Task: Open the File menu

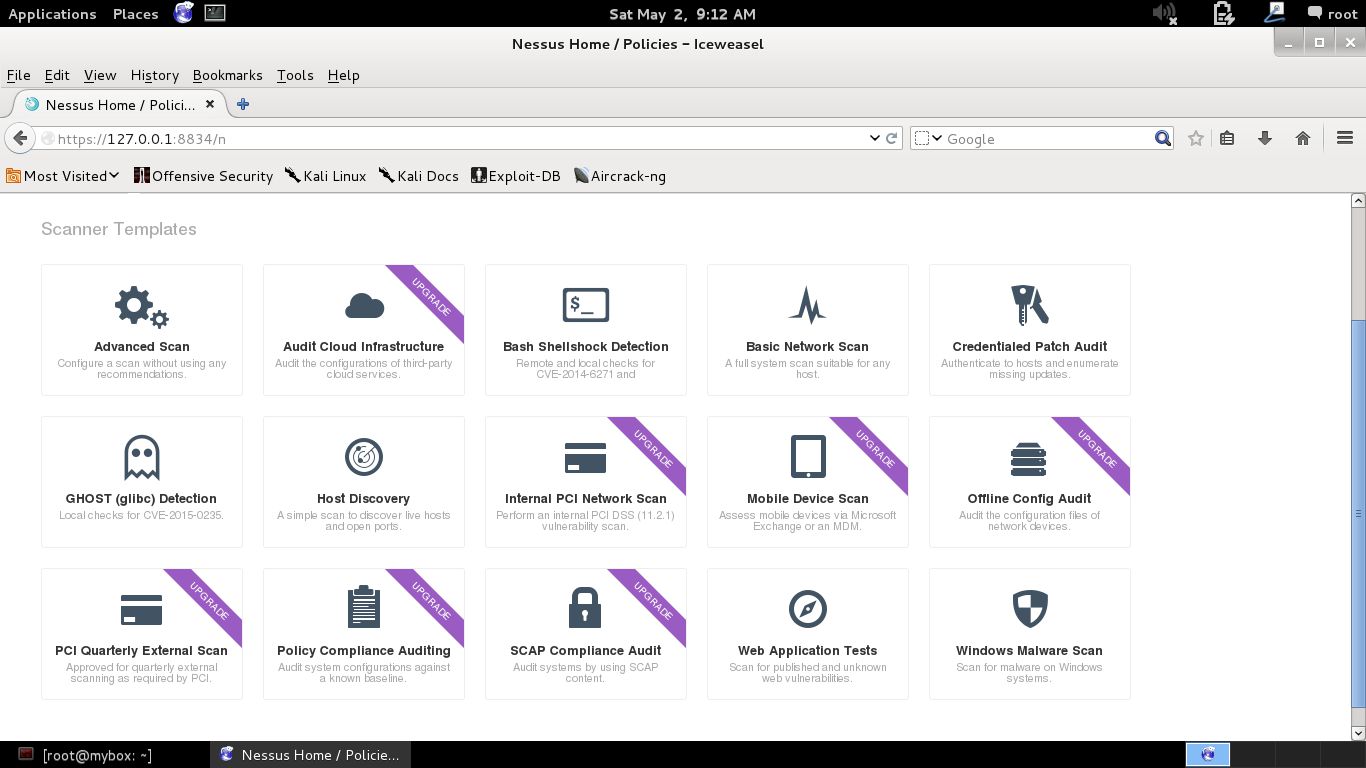Action: 18,75
